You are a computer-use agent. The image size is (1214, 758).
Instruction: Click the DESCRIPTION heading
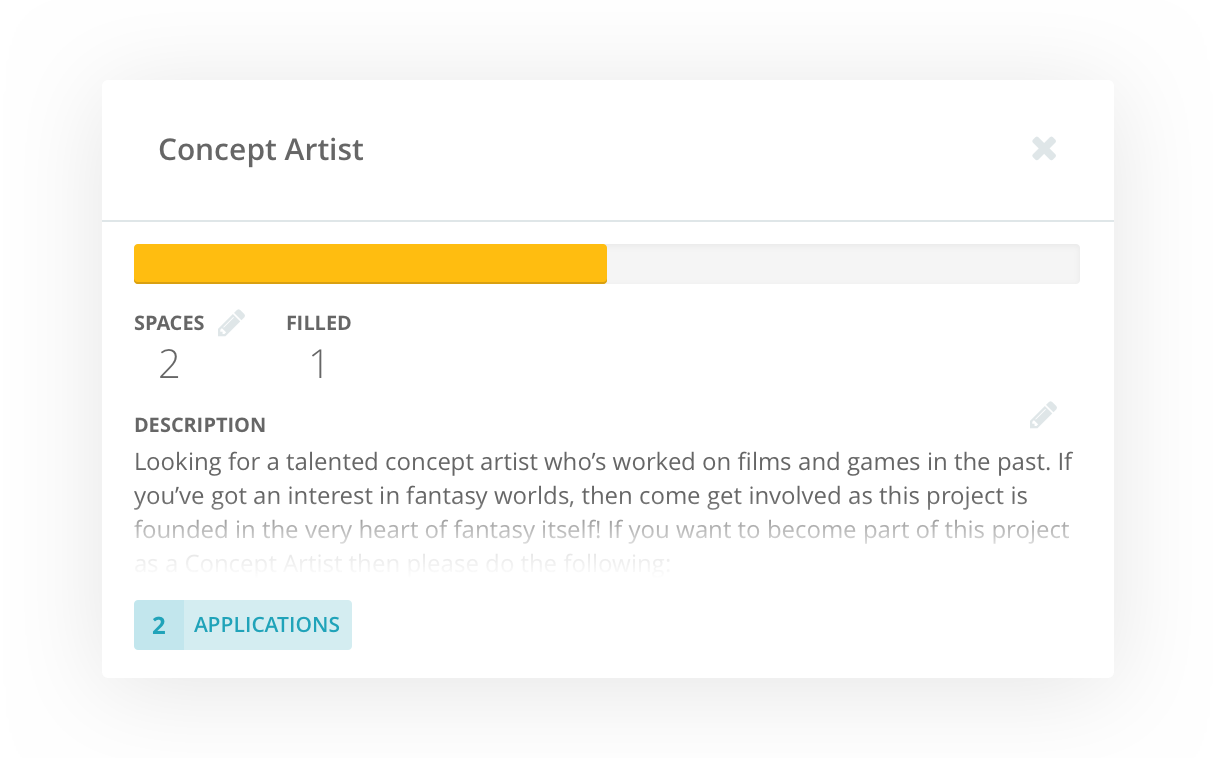[x=200, y=425]
